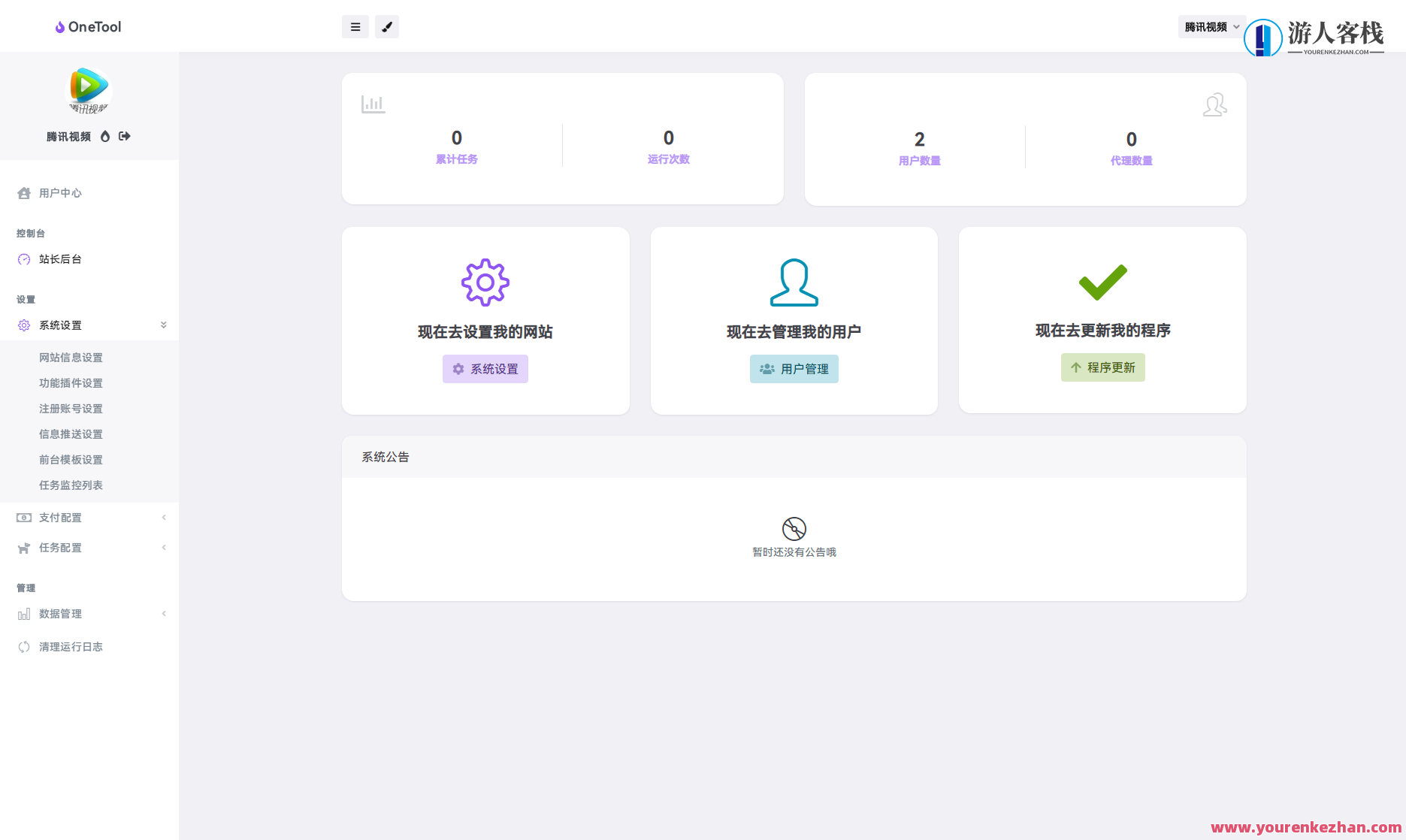The width and height of the screenshot is (1406, 840).
Task: Click the green checkmark icon
Action: (1102, 282)
